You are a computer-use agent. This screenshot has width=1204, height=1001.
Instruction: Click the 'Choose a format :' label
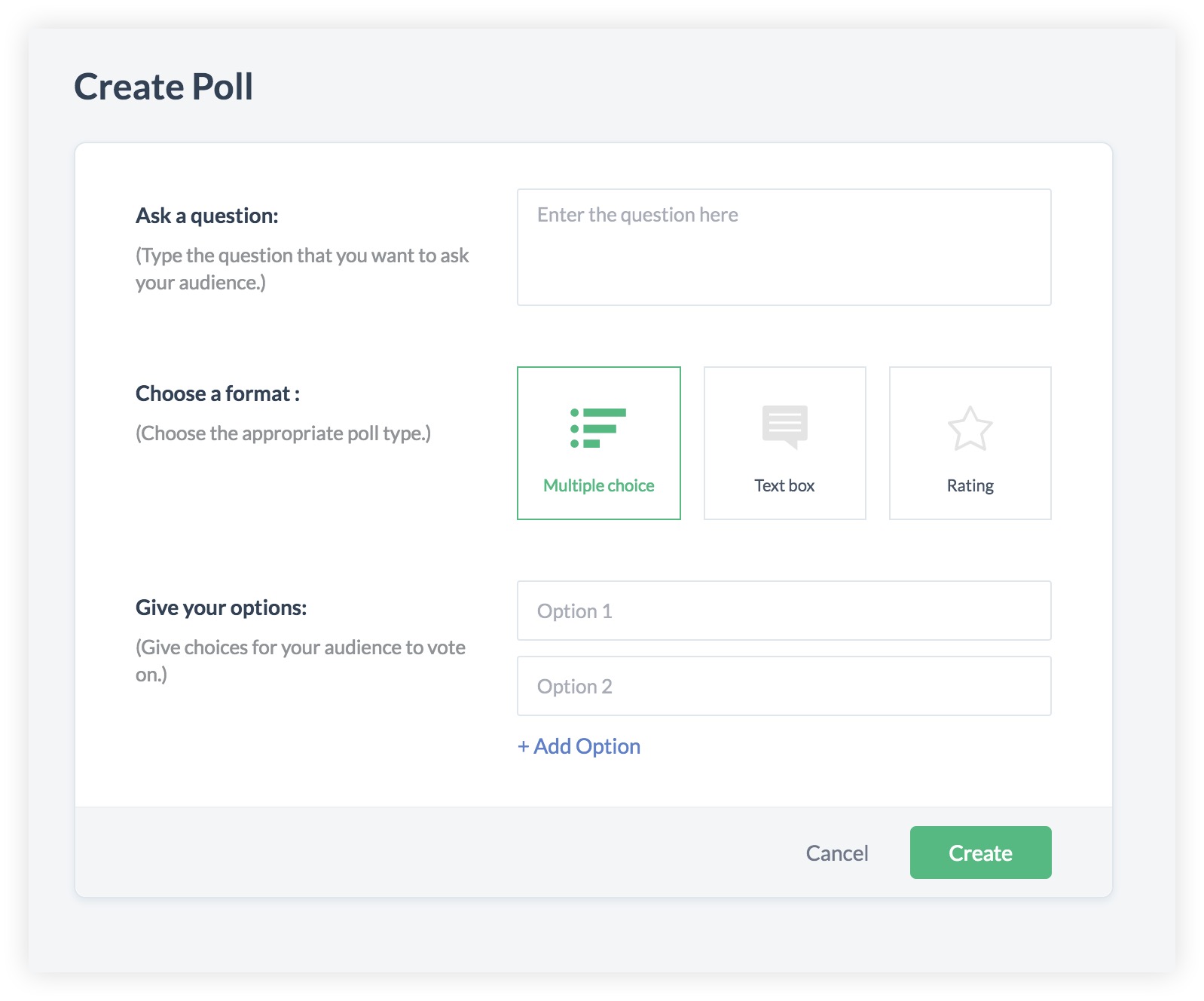coord(218,393)
